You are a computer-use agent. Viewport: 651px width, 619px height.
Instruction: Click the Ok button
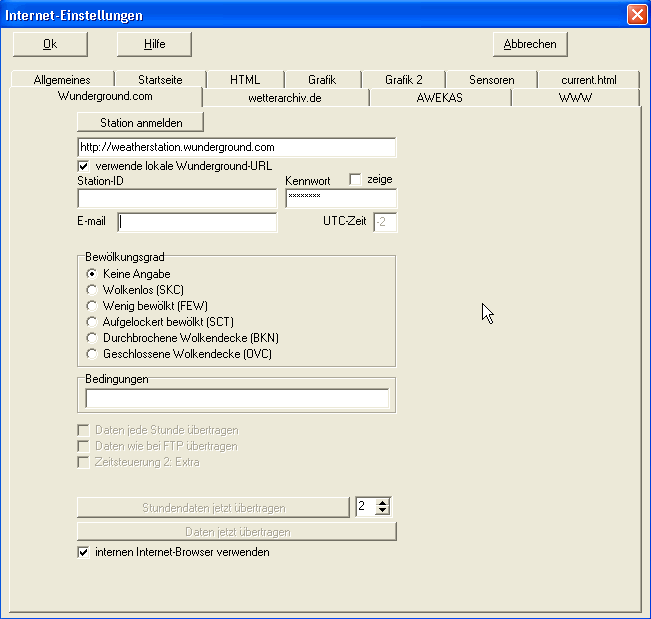50,44
